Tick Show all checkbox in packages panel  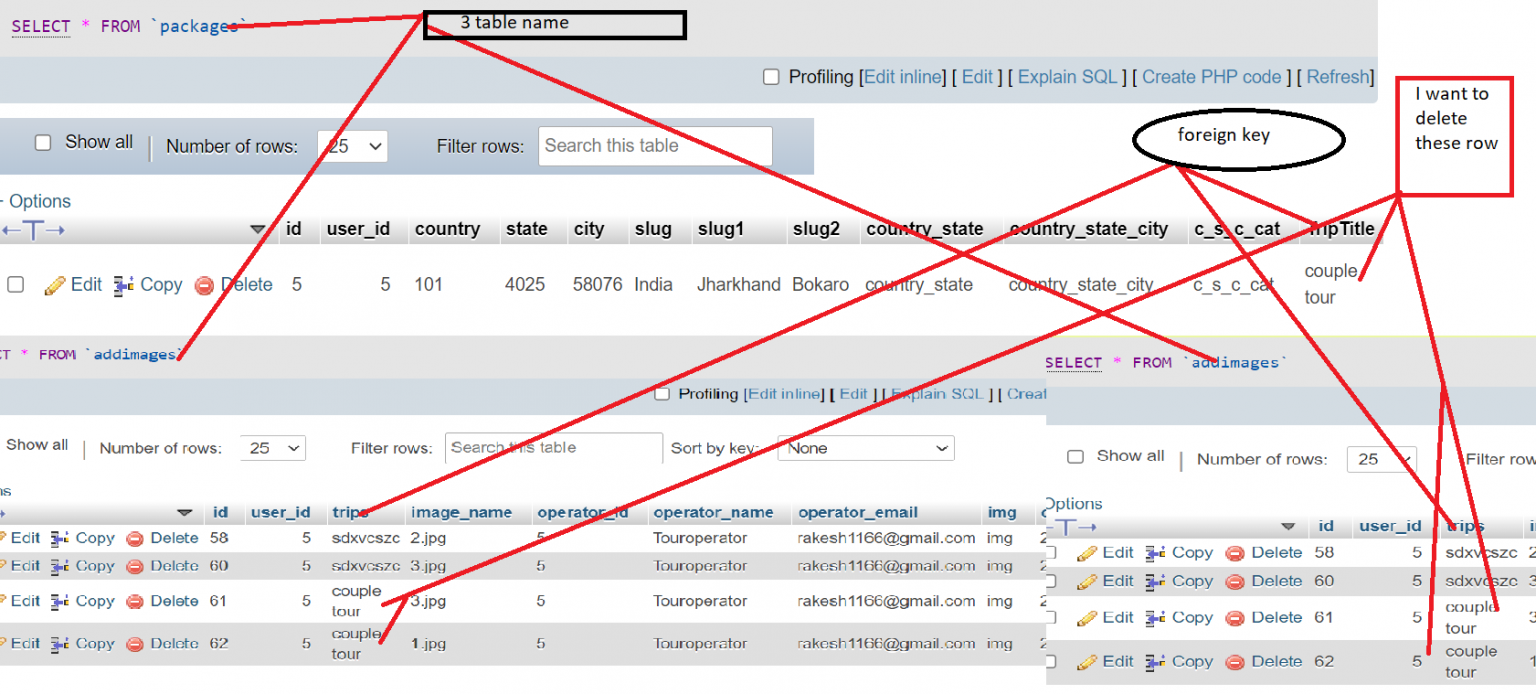43,143
